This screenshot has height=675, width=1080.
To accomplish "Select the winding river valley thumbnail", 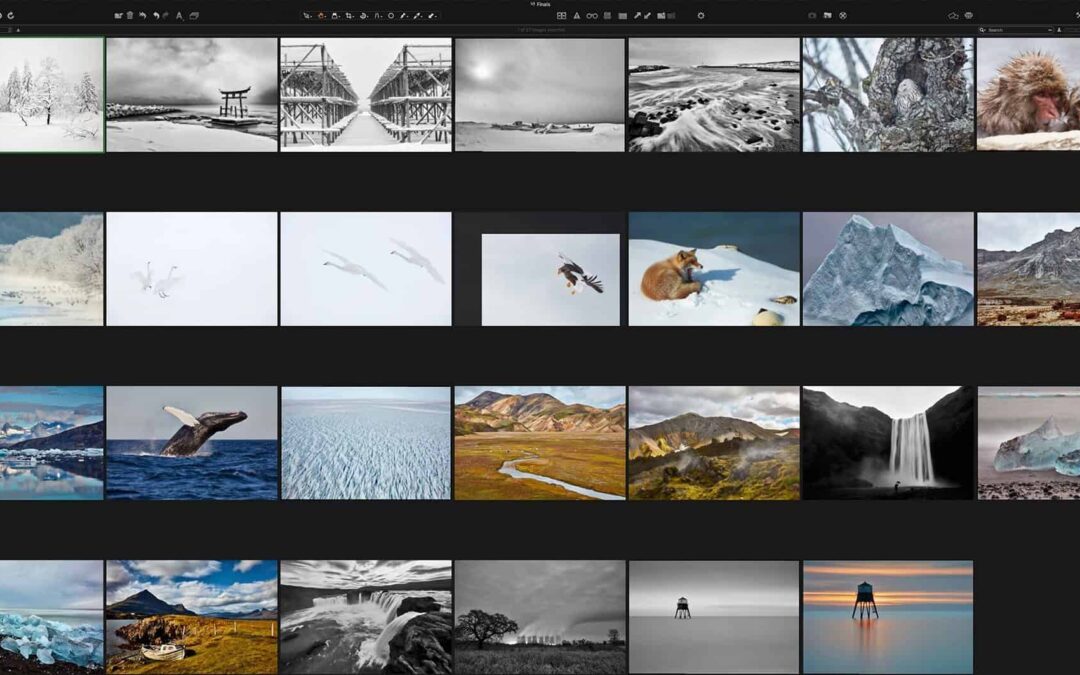I will 540,443.
